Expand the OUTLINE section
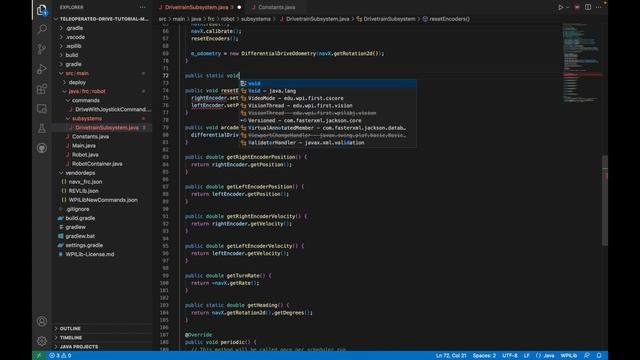This screenshot has width=640, height=360. click(102, 329)
